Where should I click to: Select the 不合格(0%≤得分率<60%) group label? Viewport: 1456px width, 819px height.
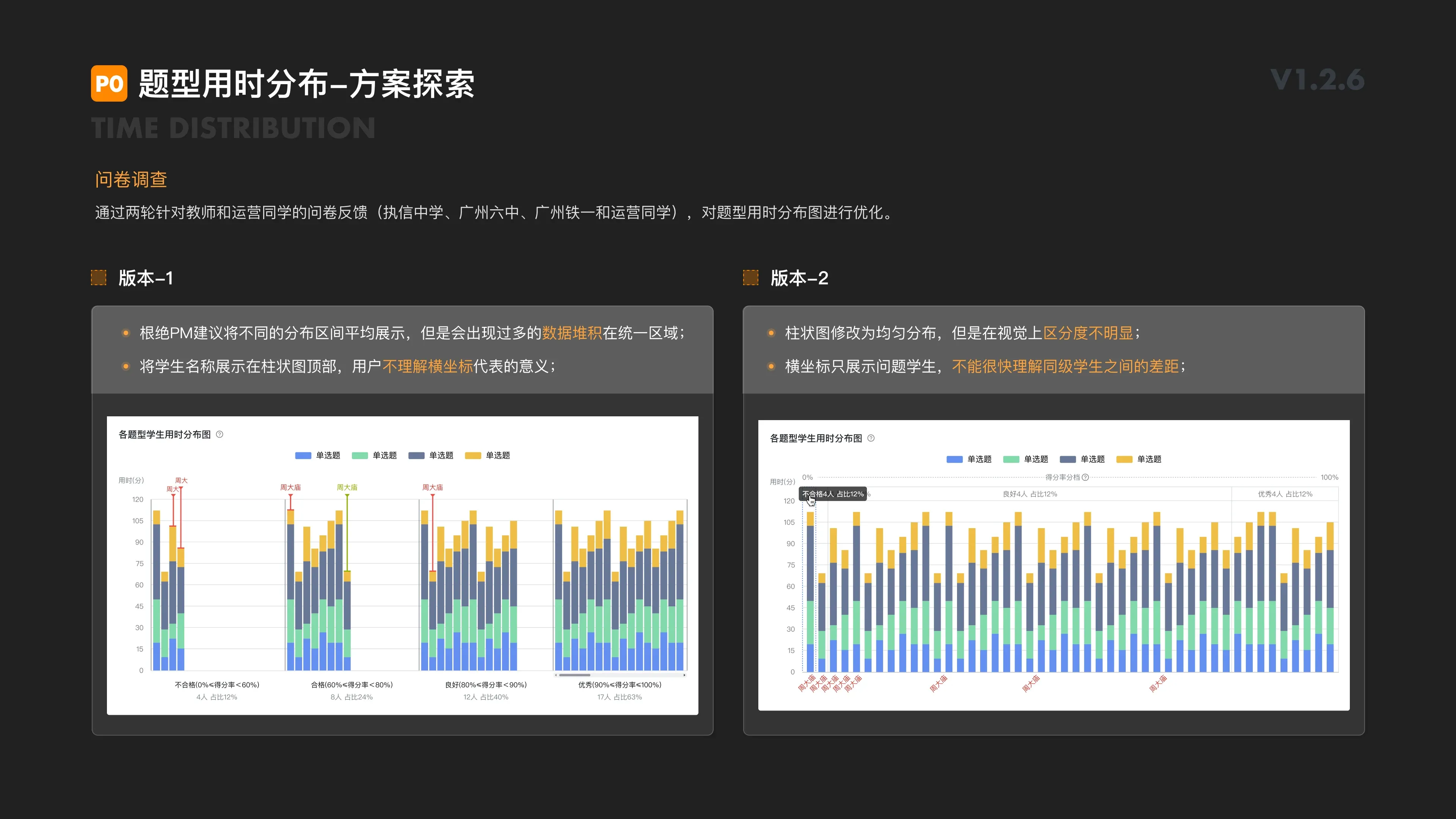coord(217,684)
